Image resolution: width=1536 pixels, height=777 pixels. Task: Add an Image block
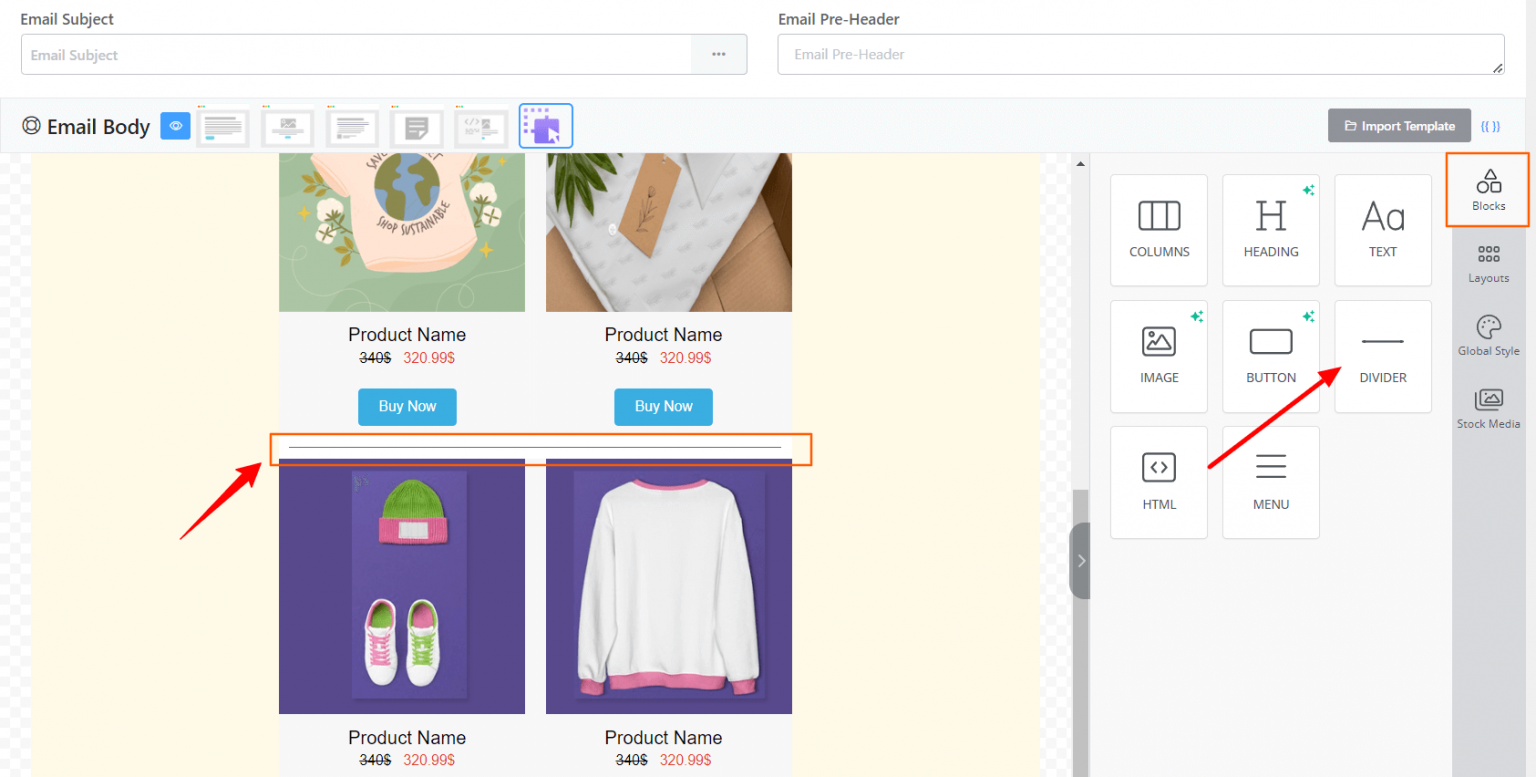click(x=1158, y=356)
